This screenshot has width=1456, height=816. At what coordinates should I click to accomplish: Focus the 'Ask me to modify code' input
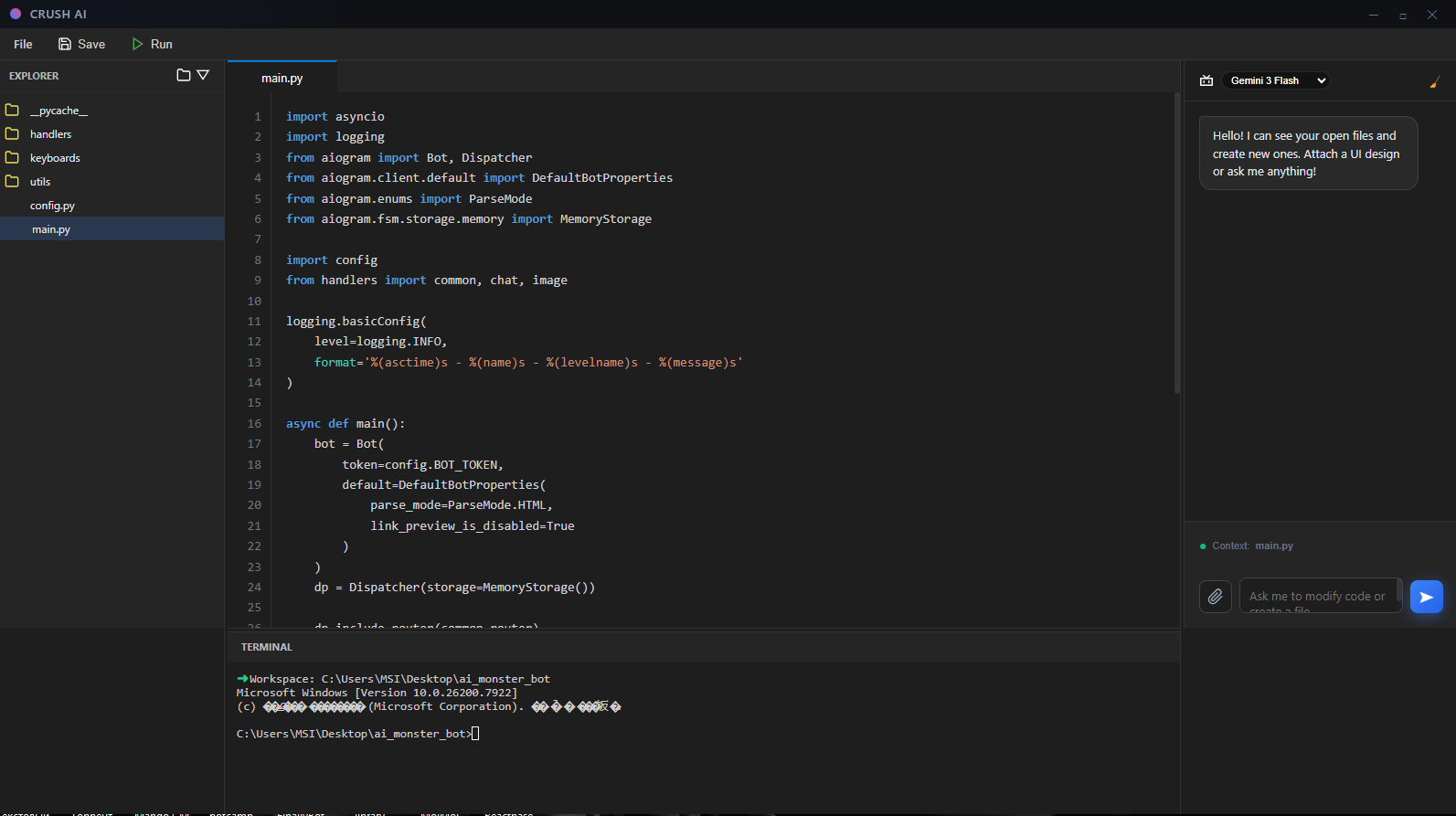(x=1318, y=596)
